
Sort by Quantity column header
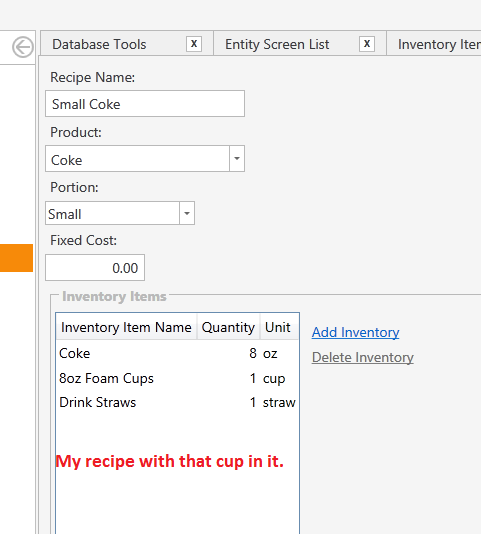tap(228, 327)
